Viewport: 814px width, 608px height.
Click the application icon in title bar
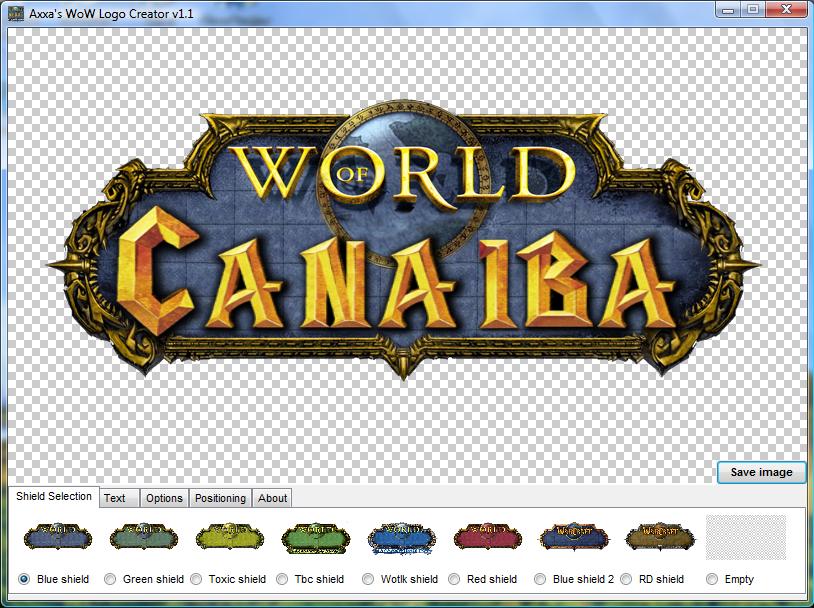pos(16,13)
